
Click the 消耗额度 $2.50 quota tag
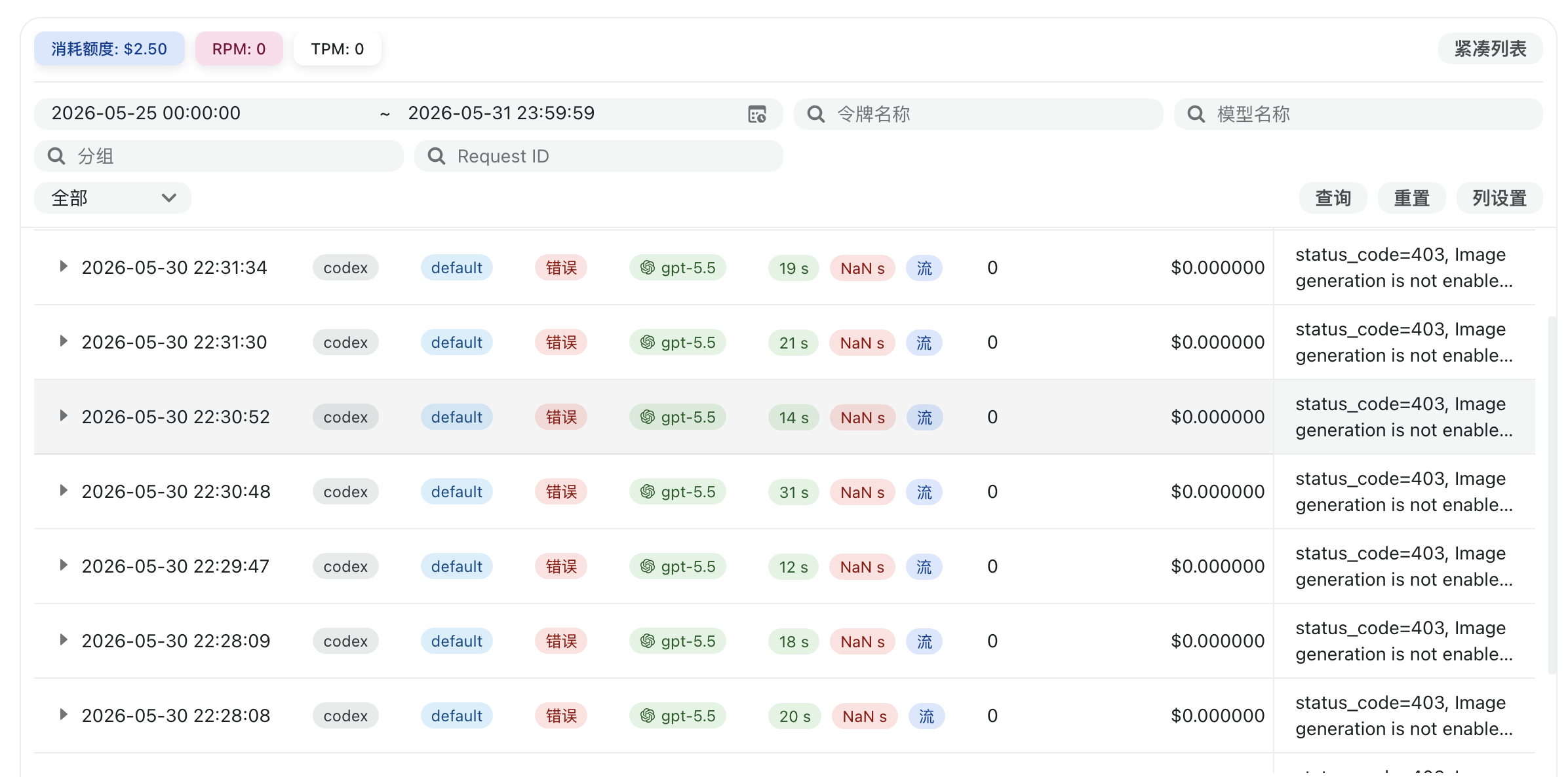point(109,48)
